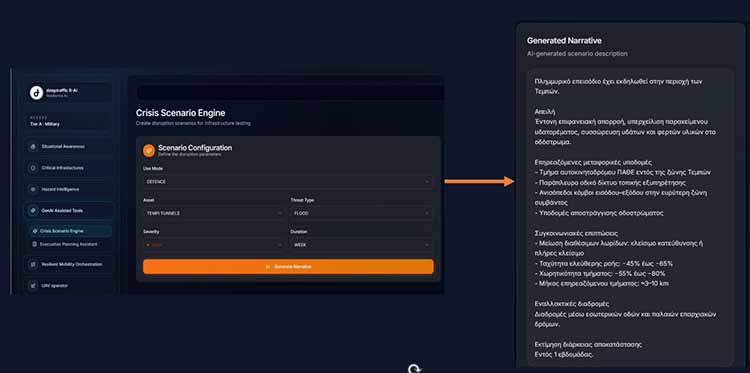Click the orange Scenario Configuration icon
The image size is (750, 373).
[149, 151]
